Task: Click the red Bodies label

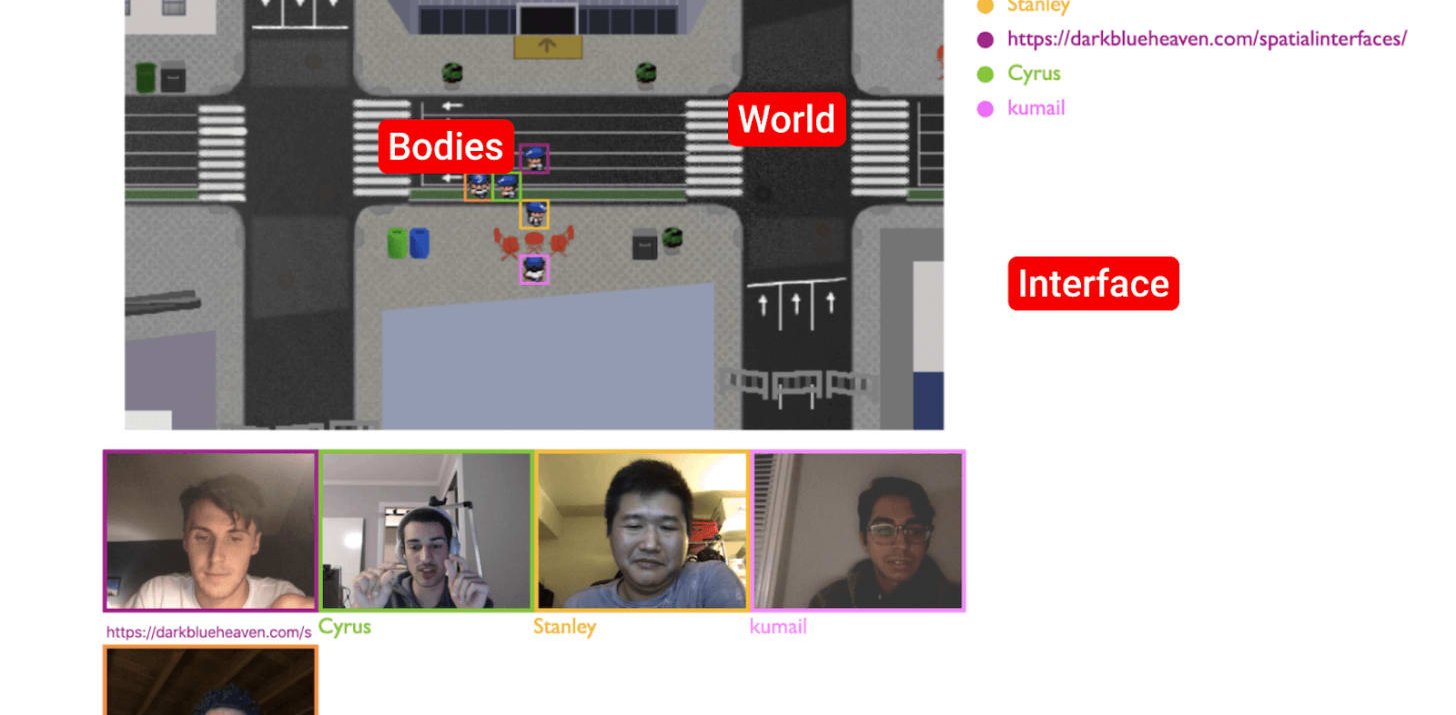Action: coord(446,147)
